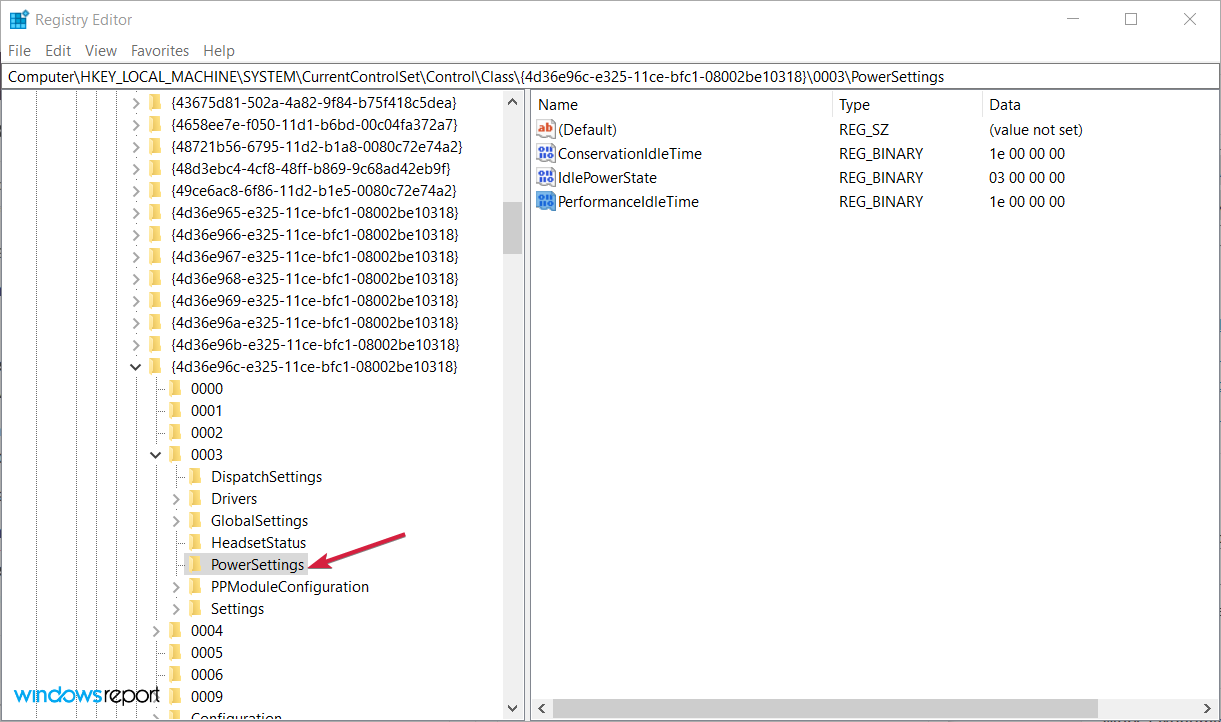
Task: Click the folder icon of key 0002
Action: pos(175,432)
